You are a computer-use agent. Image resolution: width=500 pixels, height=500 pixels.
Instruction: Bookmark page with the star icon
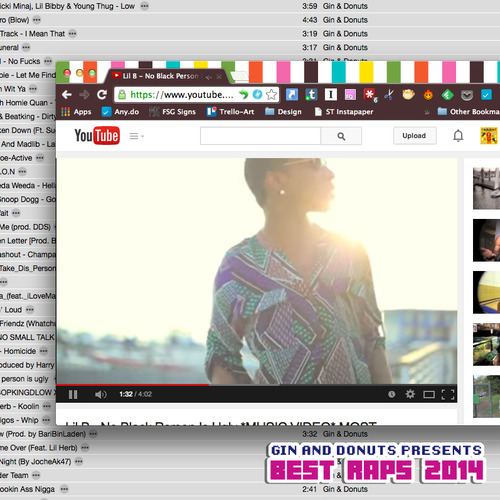[x=272, y=95]
